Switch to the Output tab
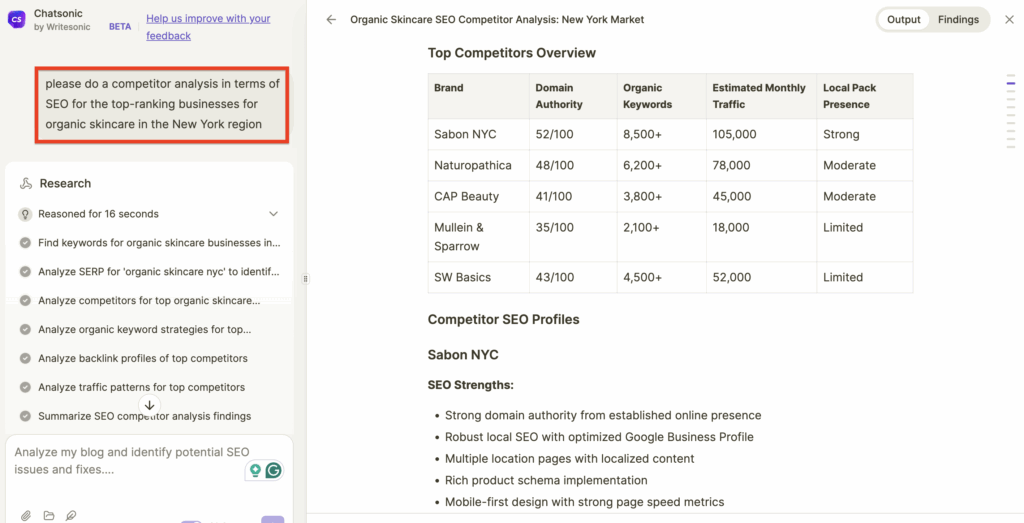The image size is (1024, 523). 904,20
